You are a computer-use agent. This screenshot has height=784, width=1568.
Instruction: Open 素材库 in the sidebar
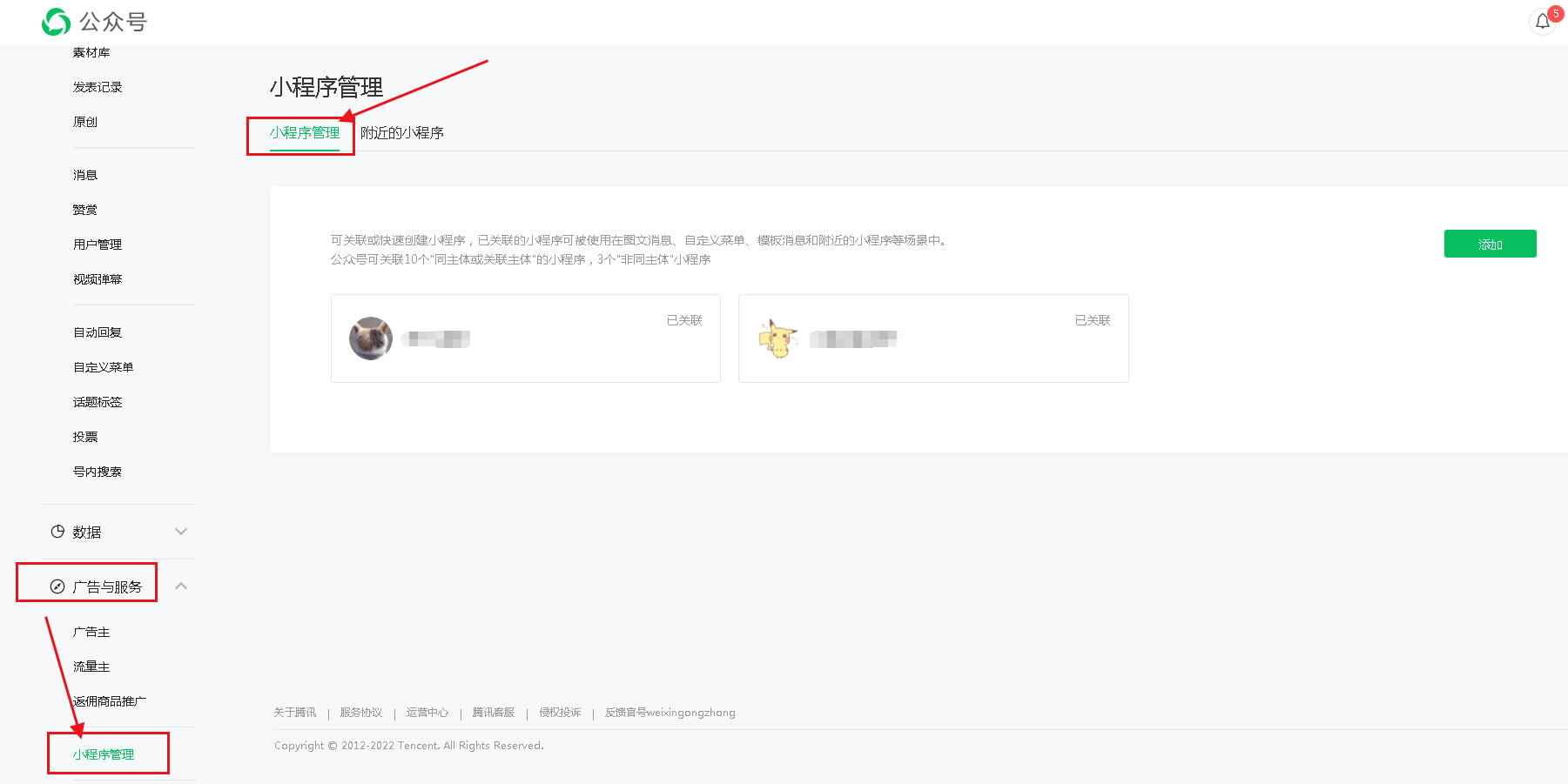click(x=91, y=52)
